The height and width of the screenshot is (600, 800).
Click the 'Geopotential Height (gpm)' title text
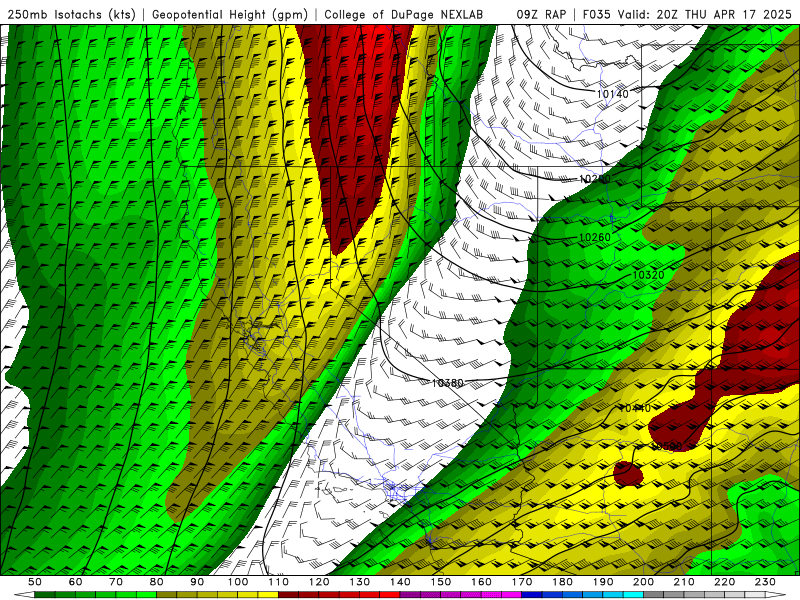pos(230,15)
